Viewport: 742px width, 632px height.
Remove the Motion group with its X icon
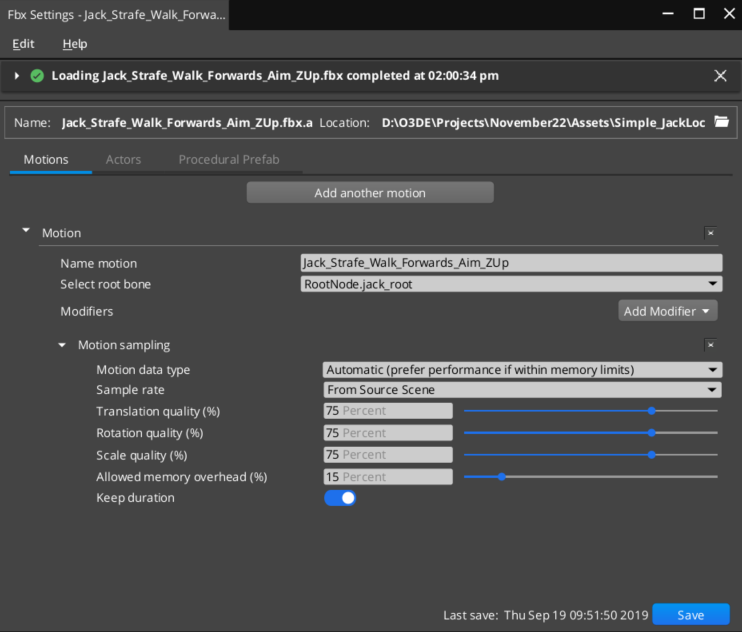tap(710, 233)
